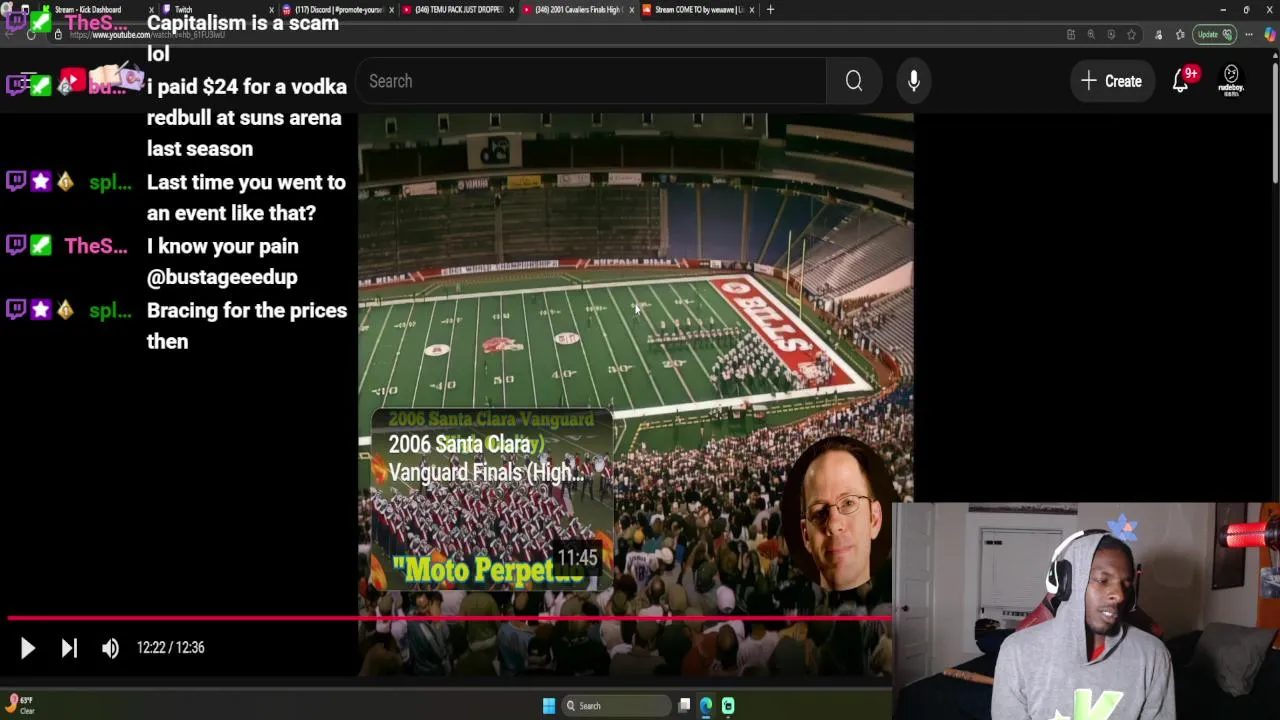The height and width of the screenshot is (720, 1280).
Task: Open Task View on the taskbar
Action: 684,706
